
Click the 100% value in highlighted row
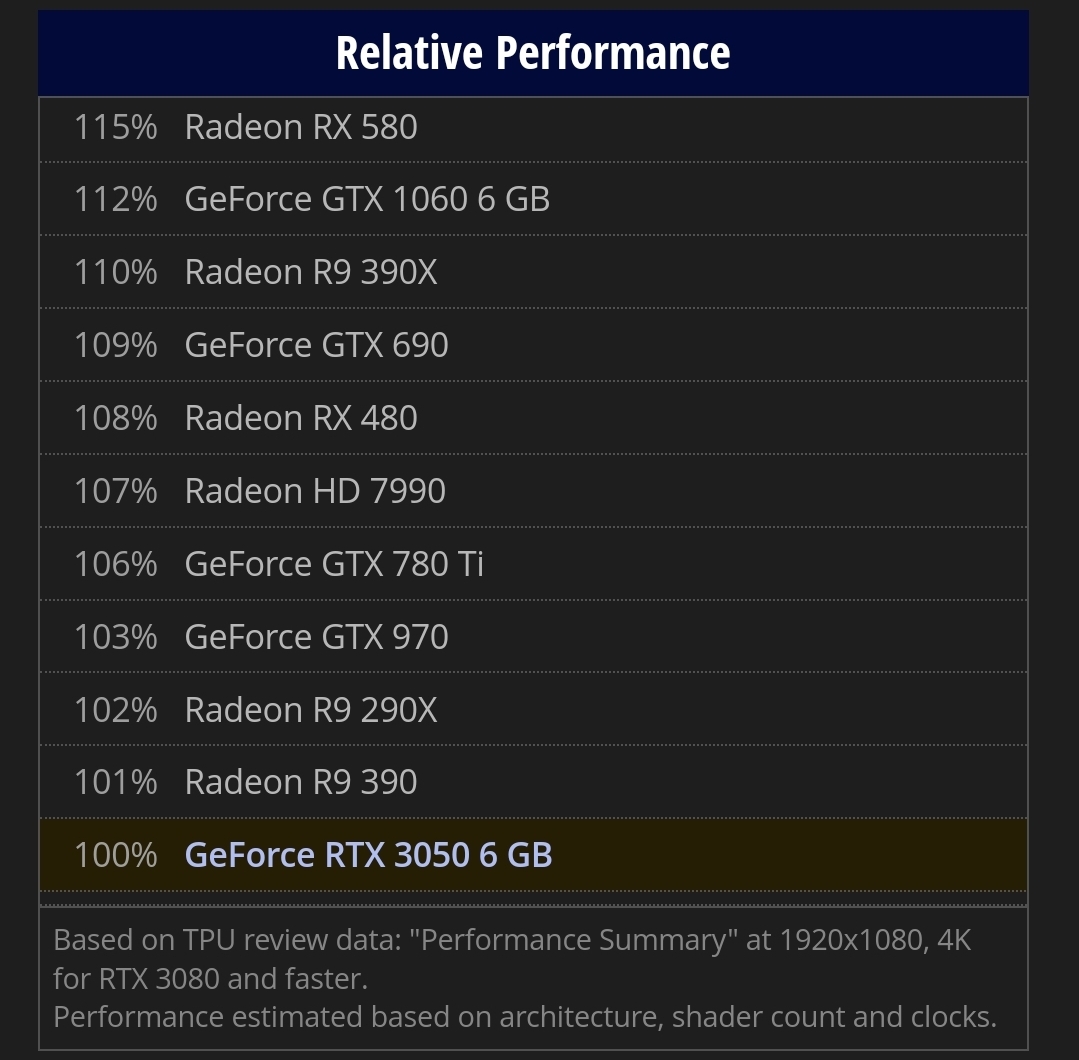[x=116, y=855]
